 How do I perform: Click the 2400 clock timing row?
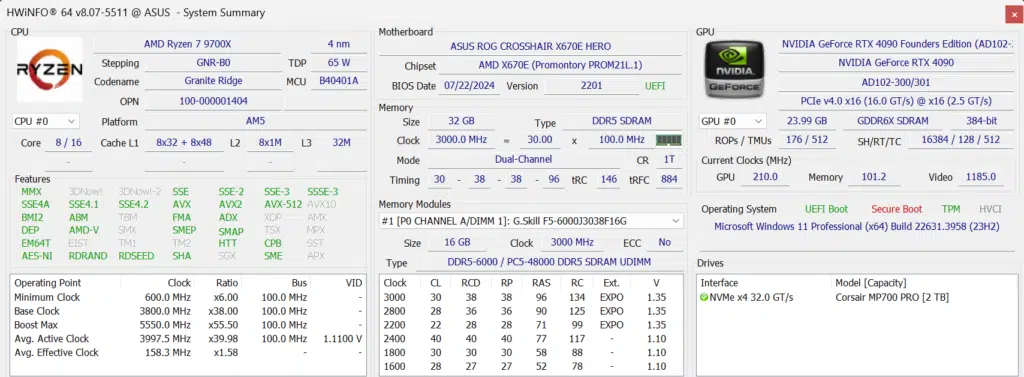click(x=531, y=338)
